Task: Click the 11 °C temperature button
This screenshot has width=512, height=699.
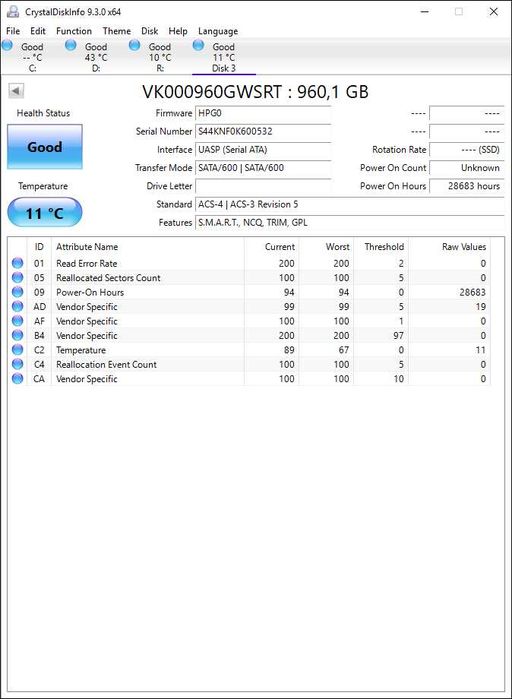Action: tap(45, 213)
